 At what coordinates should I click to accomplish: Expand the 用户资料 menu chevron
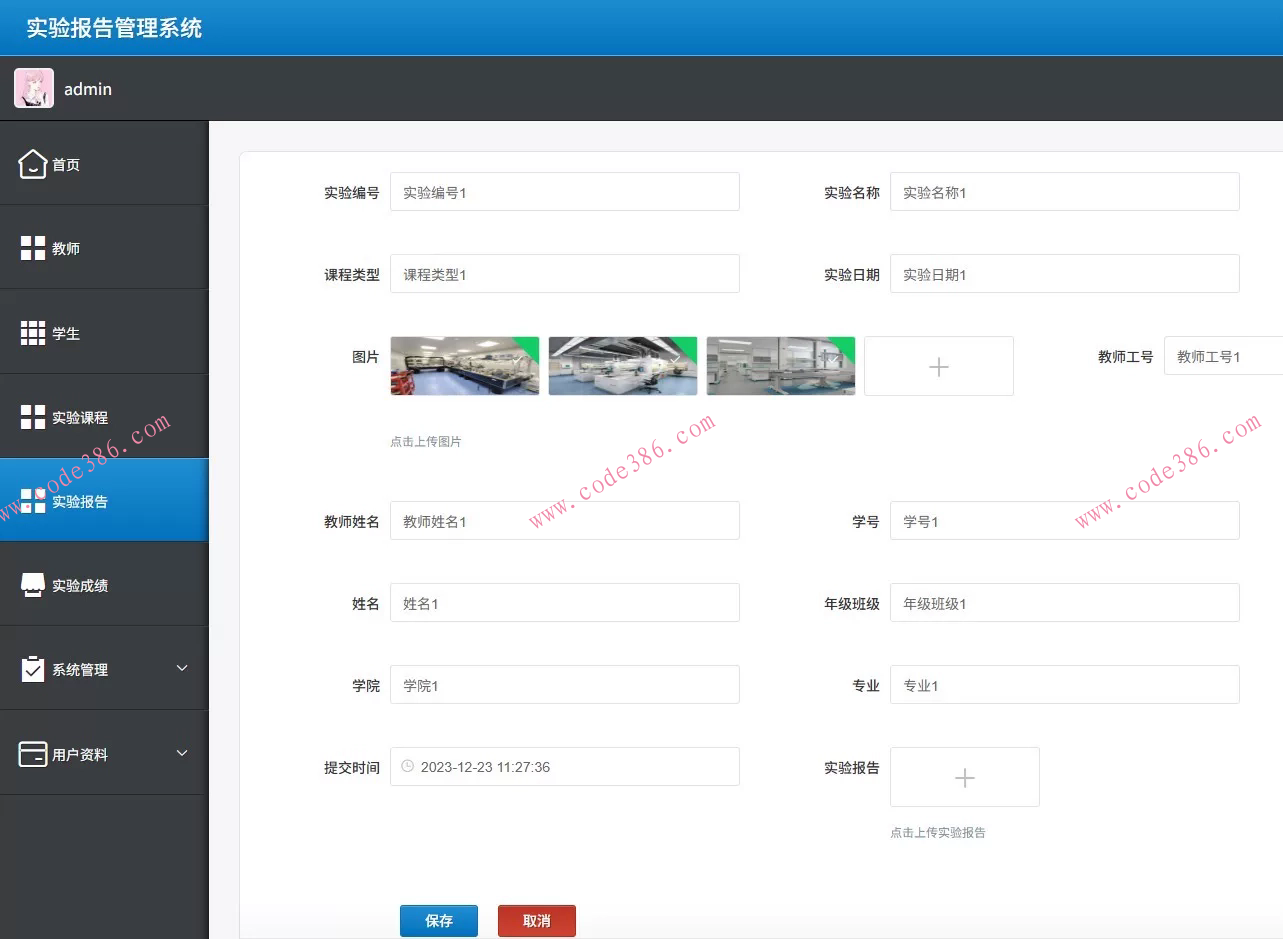point(181,755)
